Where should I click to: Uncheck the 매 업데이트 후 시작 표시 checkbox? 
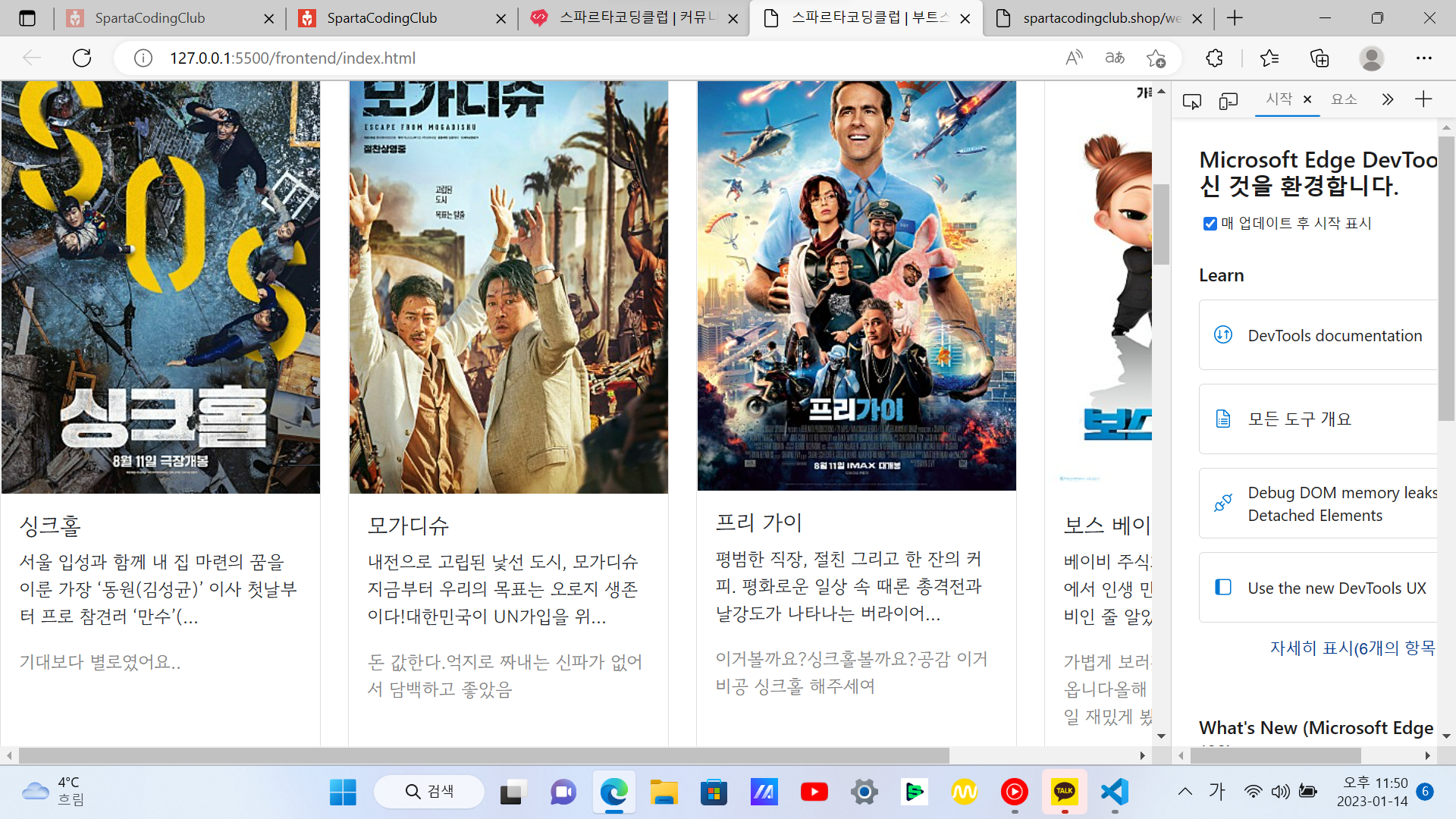point(1210,224)
